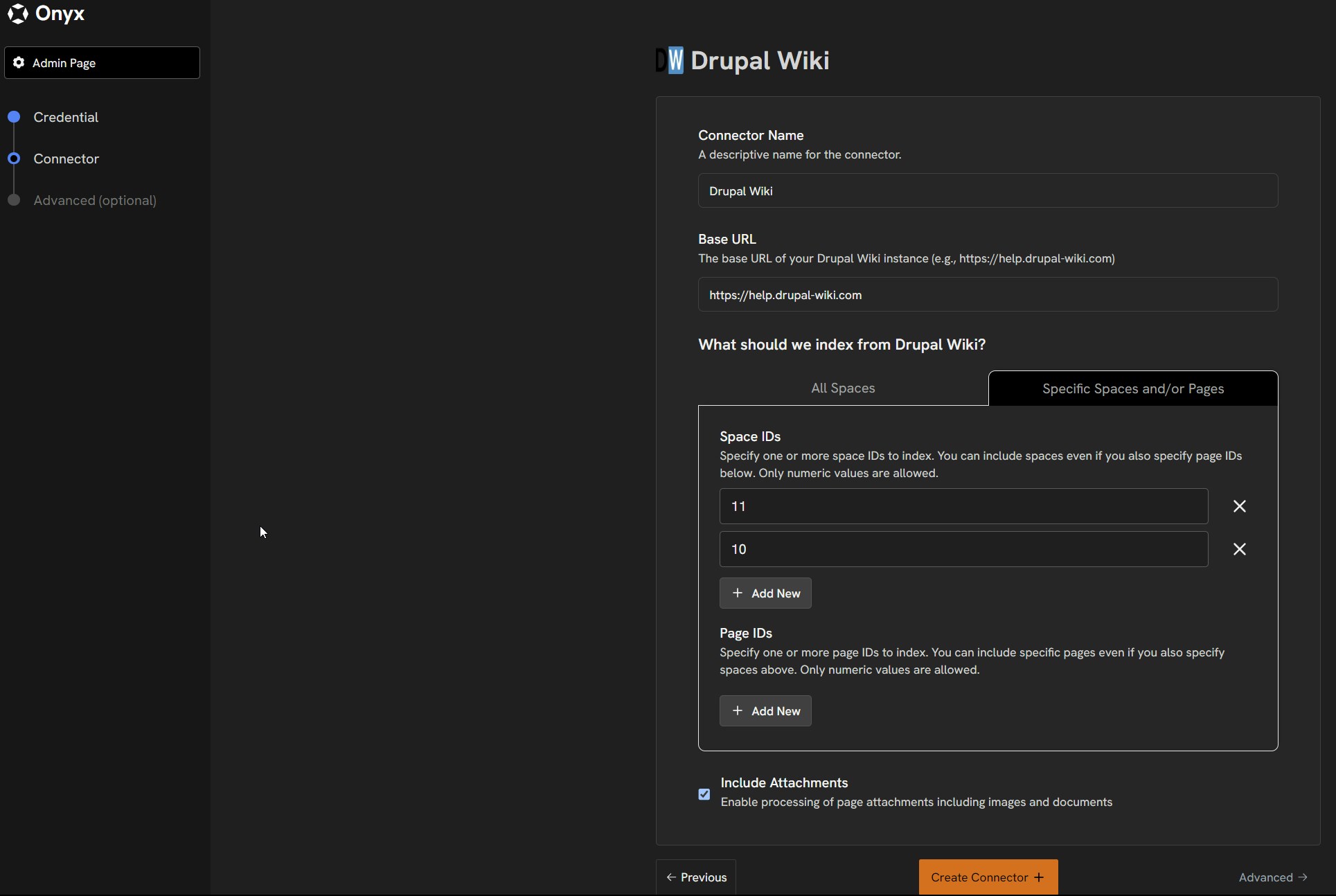This screenshot has height=896, width=1336.
Task: Remove space ID 11 using the X icon
Action: click(1239, 506)
